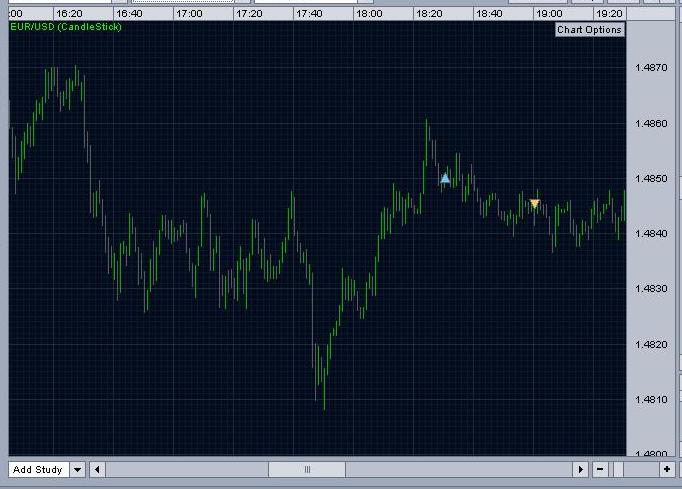
Task: Click the 1.4870 price axis label
Action: (x=651, y=68)
